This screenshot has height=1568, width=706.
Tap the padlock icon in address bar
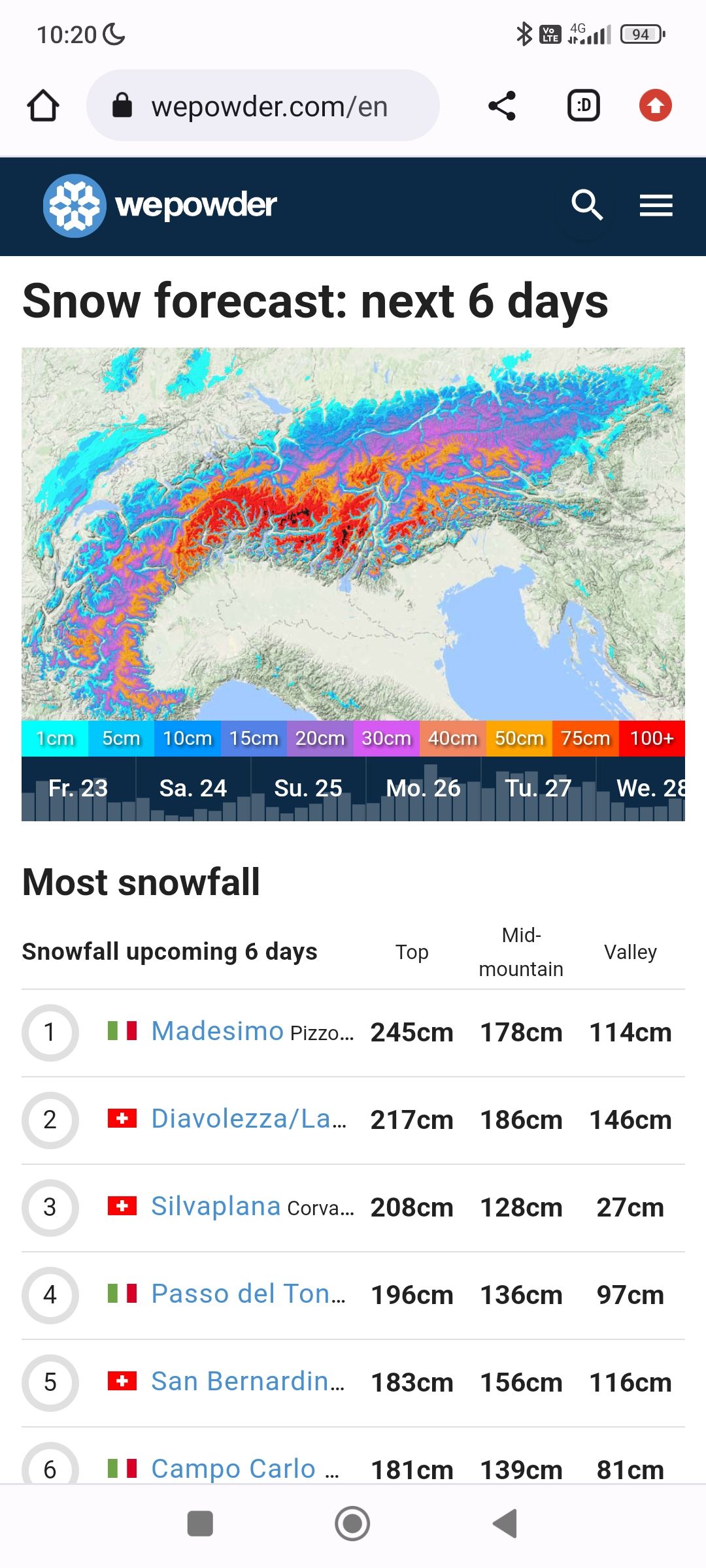123,106
